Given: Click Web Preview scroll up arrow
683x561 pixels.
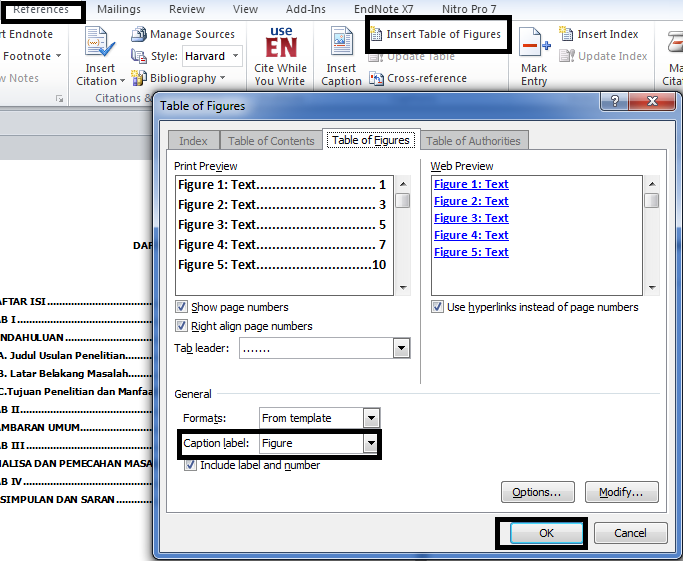Looking at the screenshot, I should (652, 184).
